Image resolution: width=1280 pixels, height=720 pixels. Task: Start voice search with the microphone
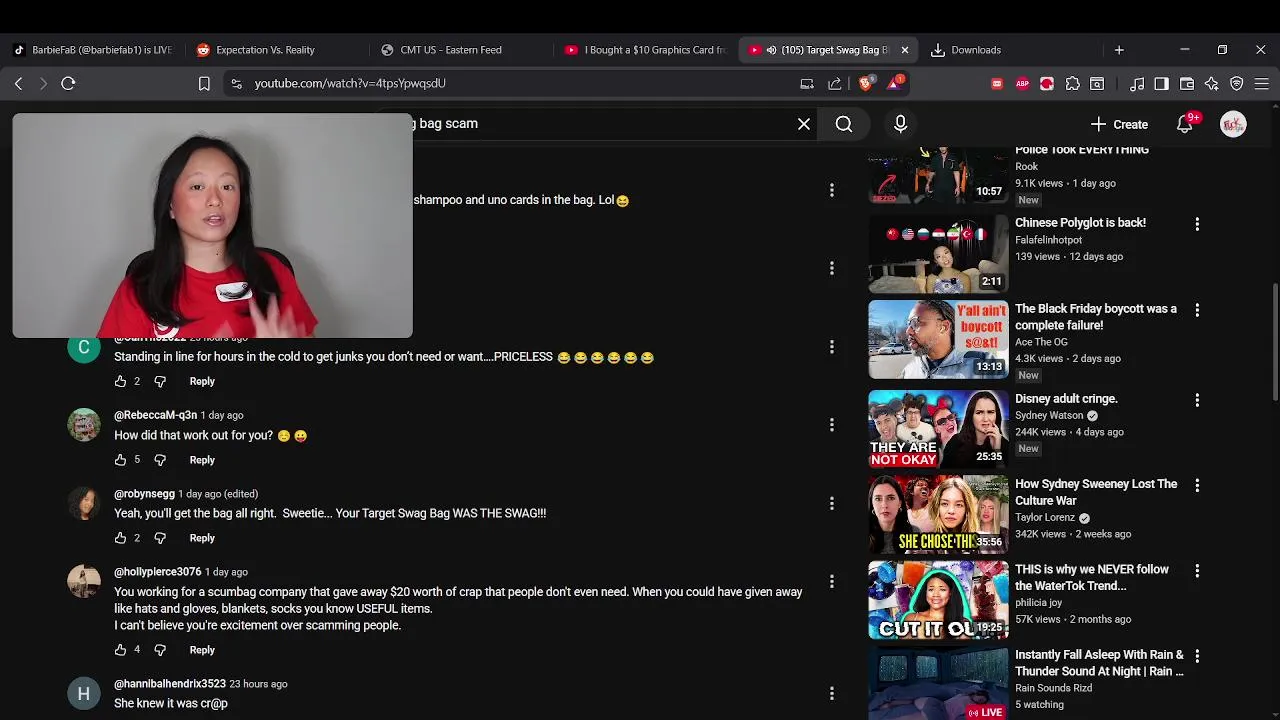point(900,124)
